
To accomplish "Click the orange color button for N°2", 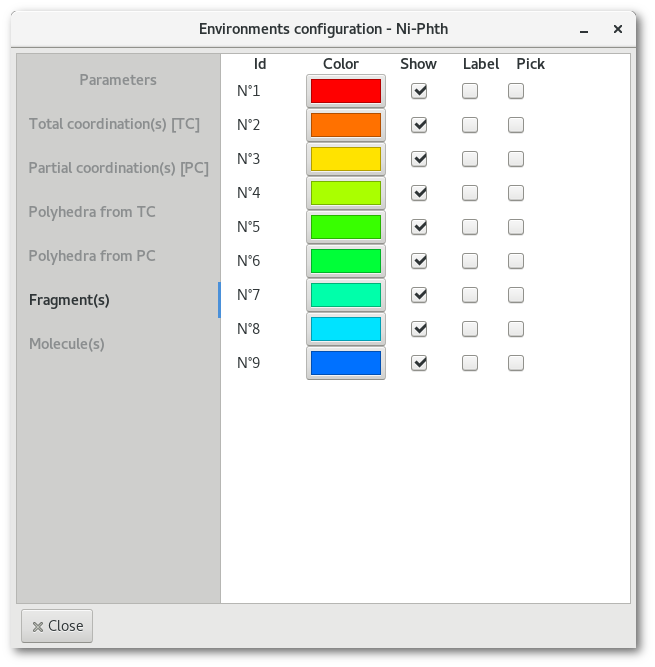I will pos(345,125).
